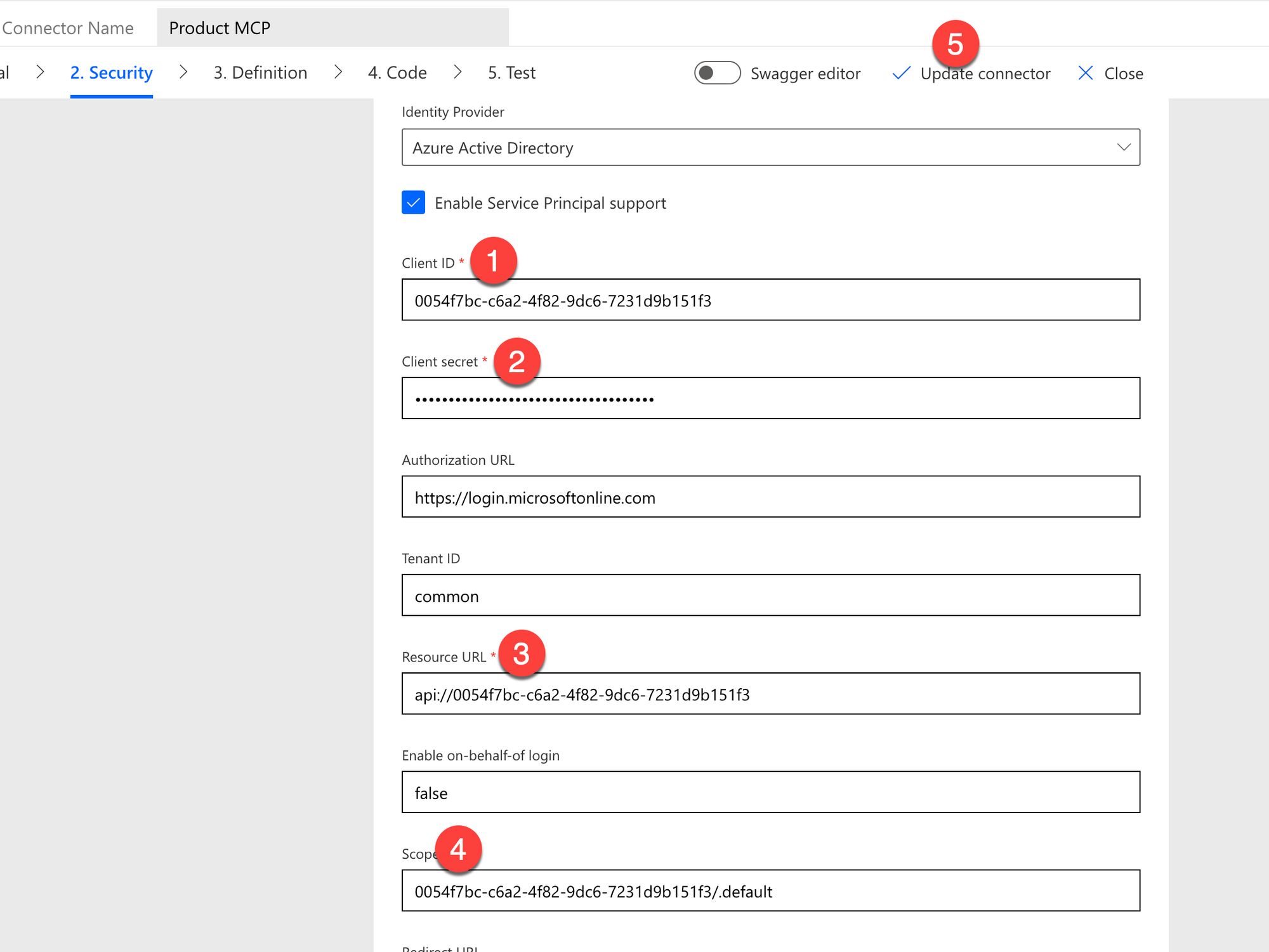1269x952 pixels.
Task: Click chevron arrow before Security step
Action: (41, 72)
